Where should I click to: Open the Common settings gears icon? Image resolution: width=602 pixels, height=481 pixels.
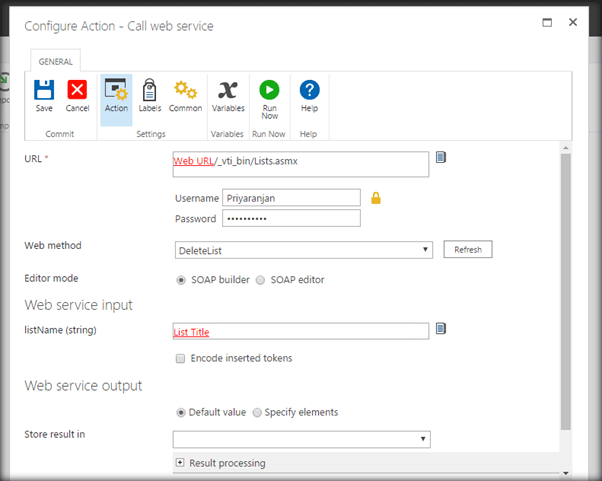pos(185,96)
